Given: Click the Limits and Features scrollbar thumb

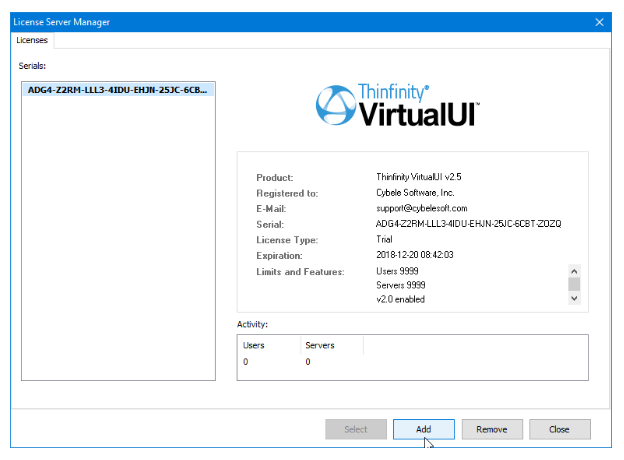Looking at the screenshot, I should coord(574,284).
